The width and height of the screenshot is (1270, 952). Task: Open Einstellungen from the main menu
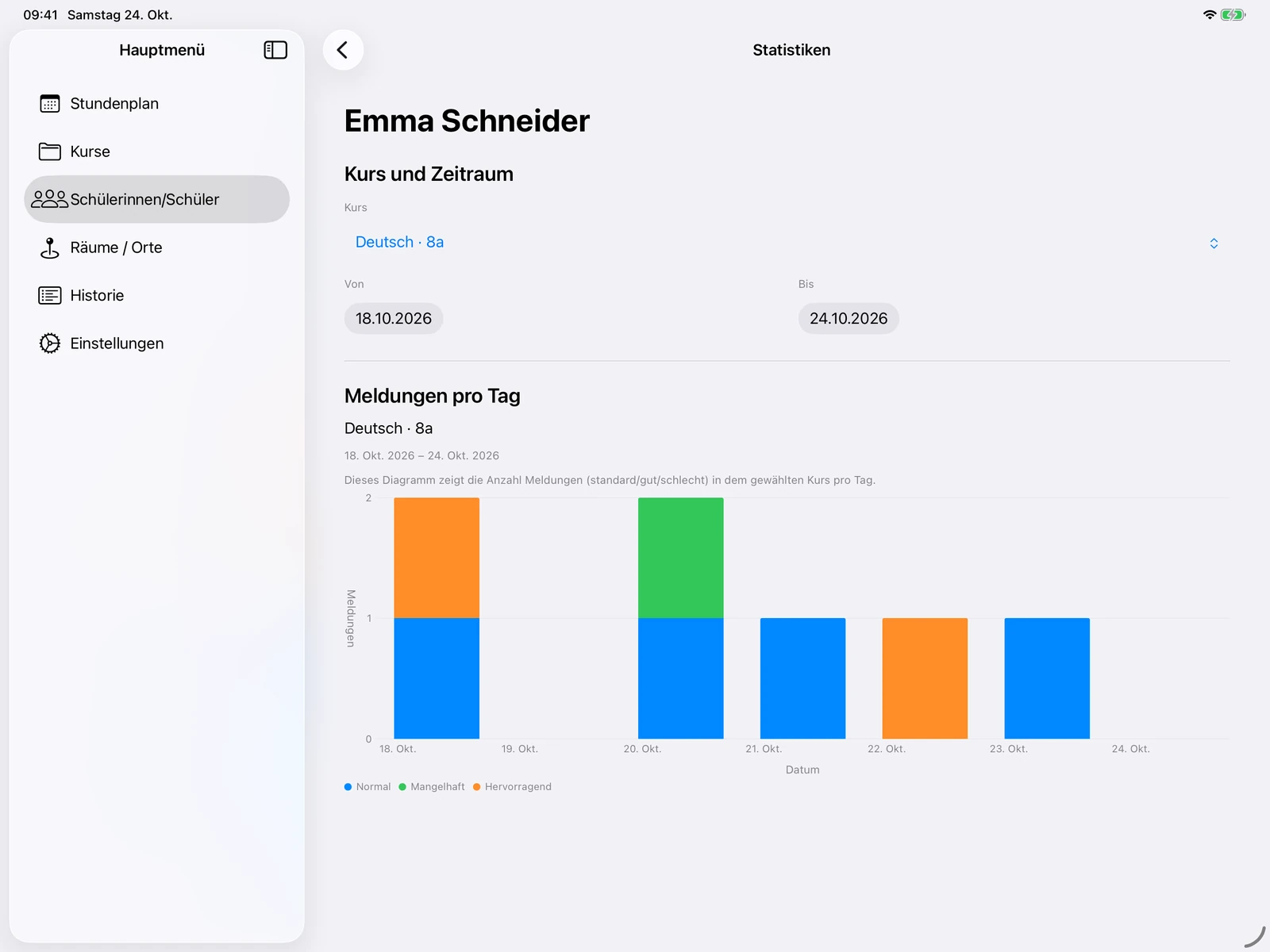coord(157,344)
